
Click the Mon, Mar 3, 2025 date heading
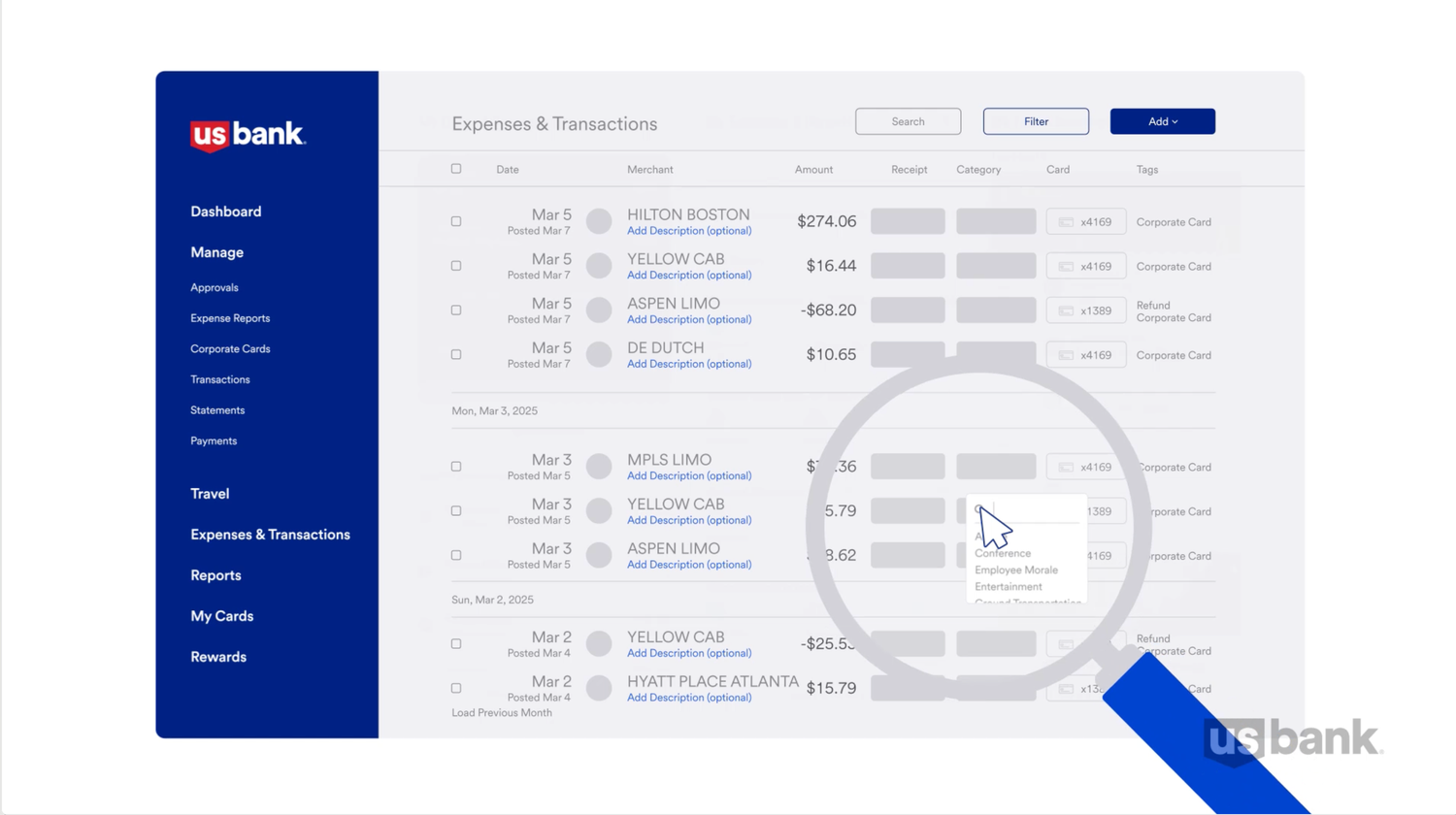point(494,411)
